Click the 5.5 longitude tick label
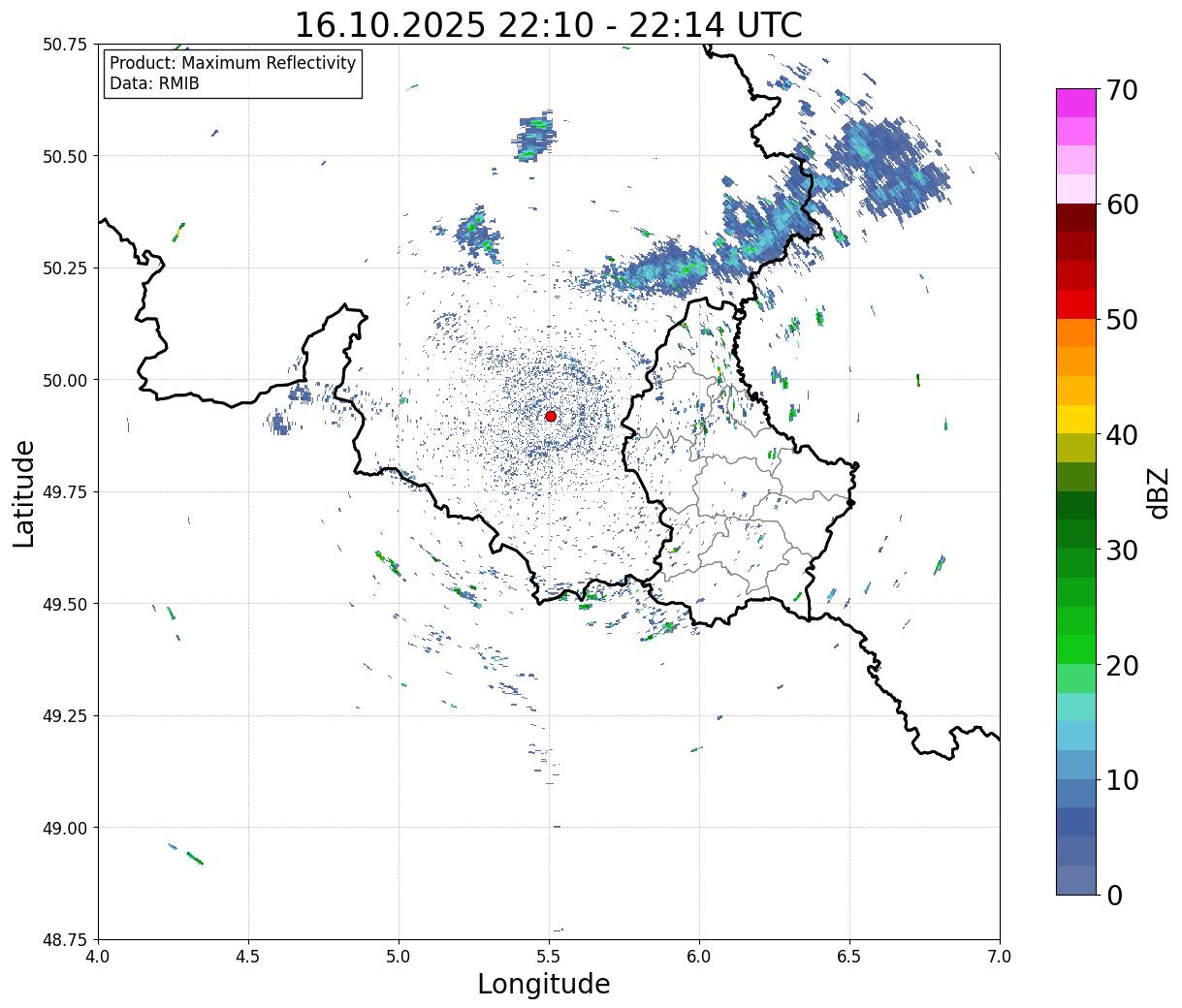1182x1008 pixels. pyautogui.click(x=549, y=957)
